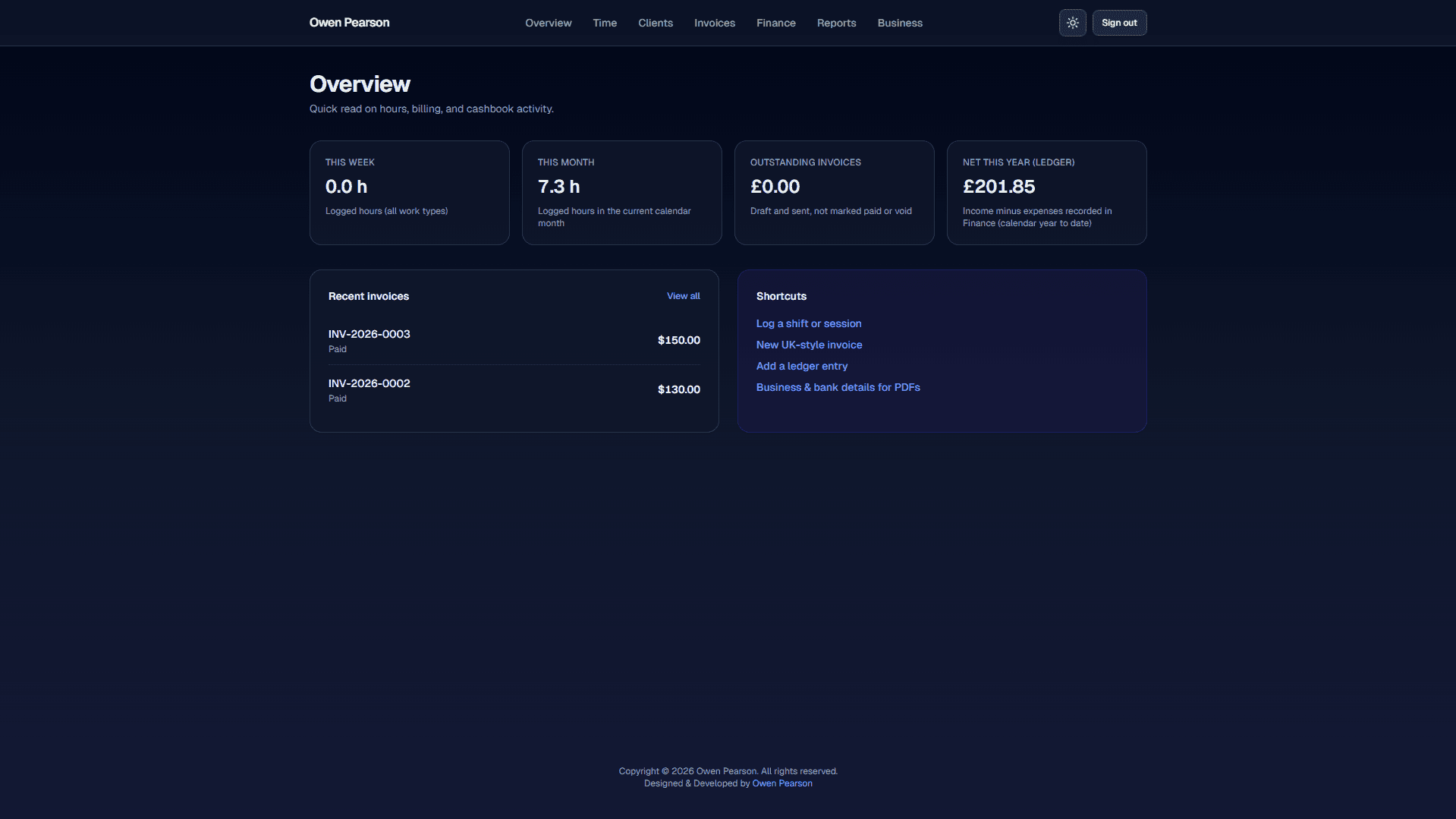1456x819 pixels.
Task: Click the Net This Year ledger card
Action: (1046, 192)
